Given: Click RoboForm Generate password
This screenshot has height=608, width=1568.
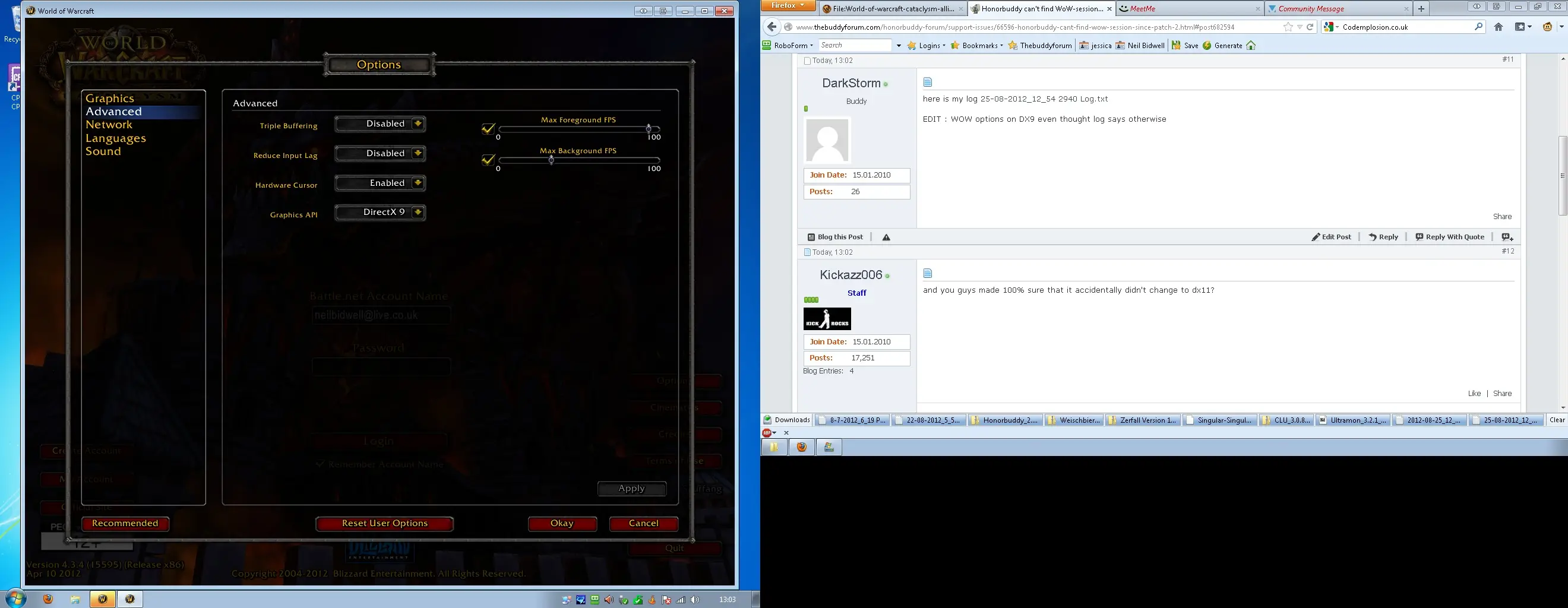Looking at the screenshot, I should point(1222,45).
